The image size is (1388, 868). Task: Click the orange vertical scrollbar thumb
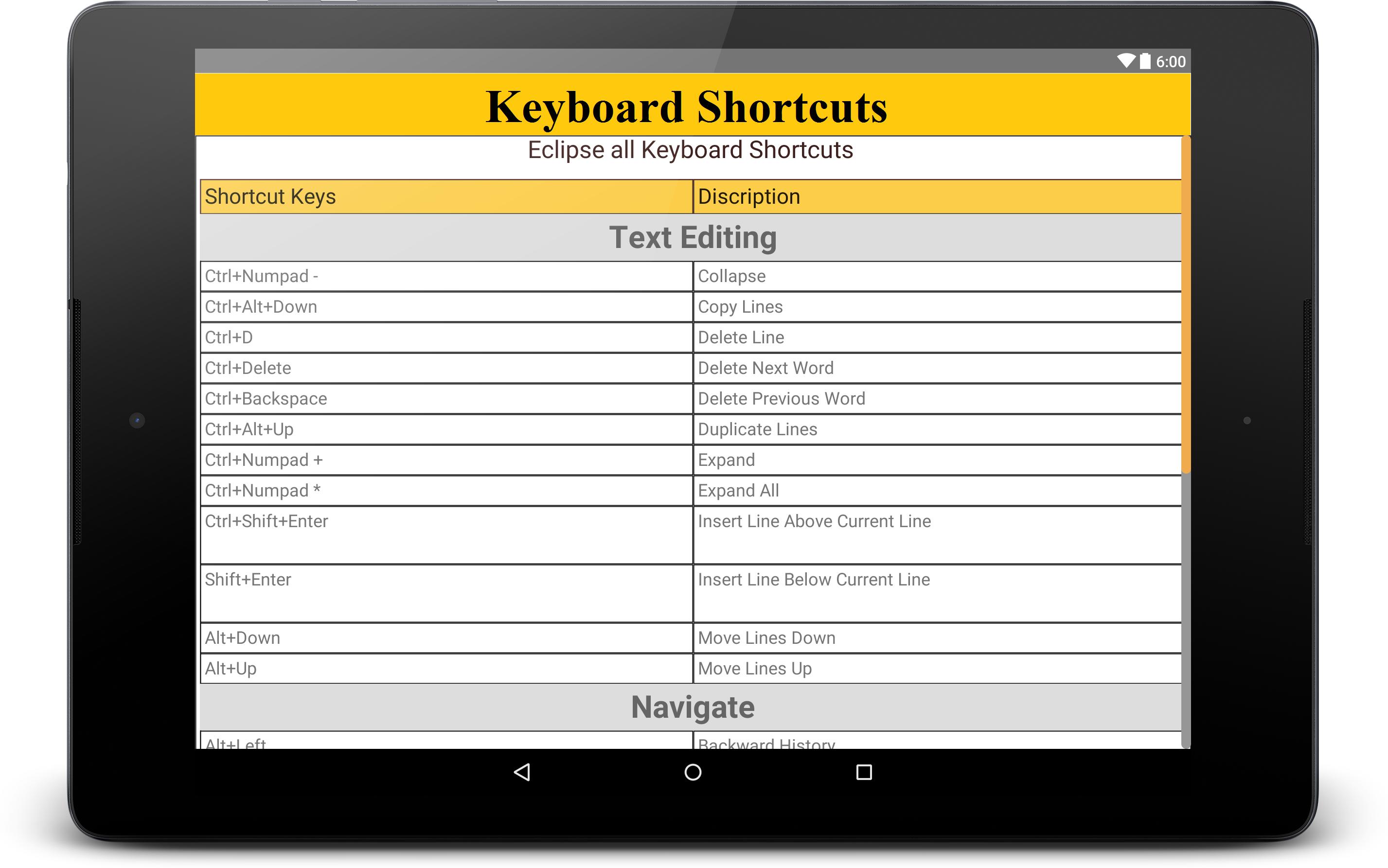click(1186, 305)
